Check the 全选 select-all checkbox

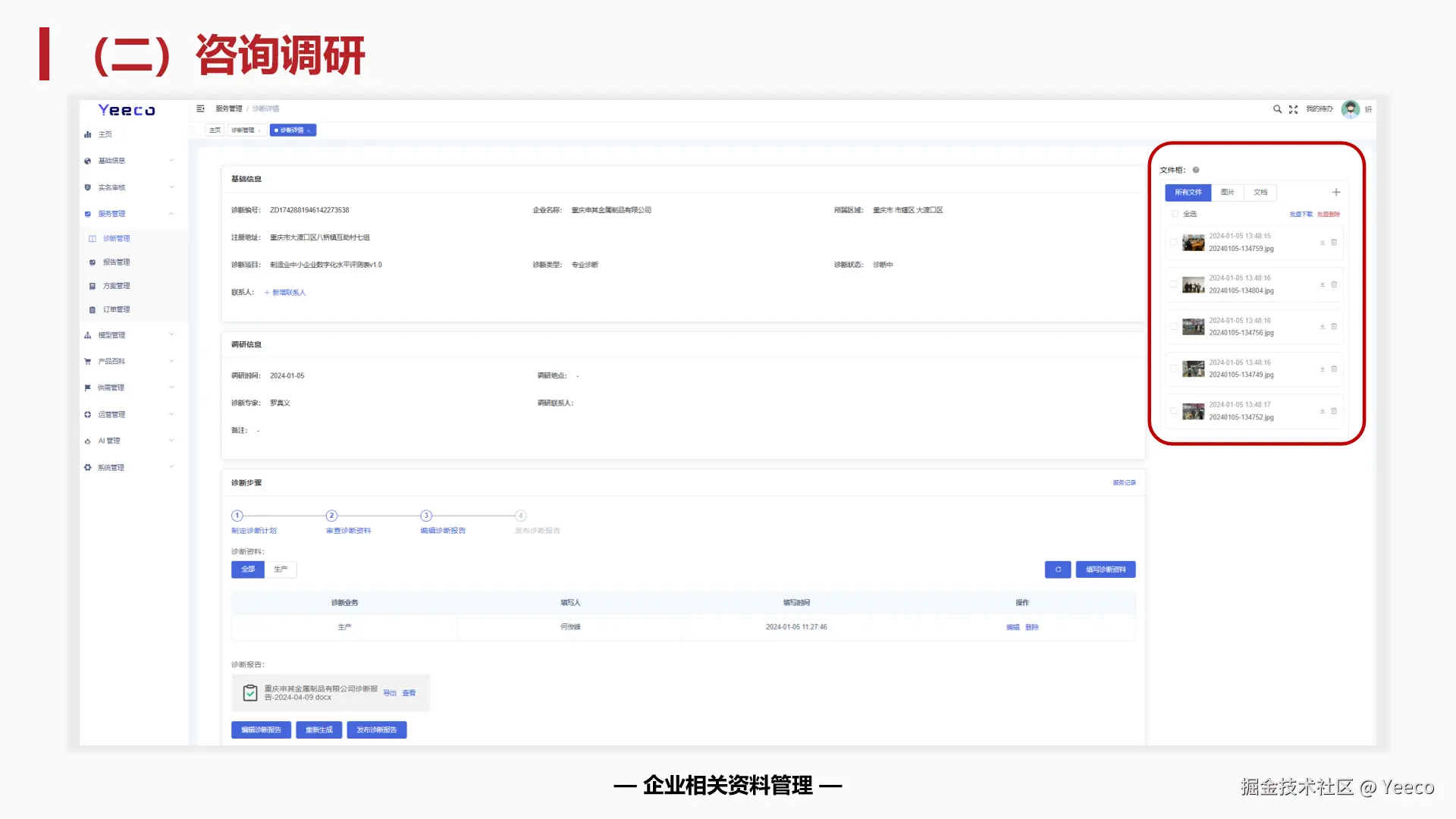point(1175,214)
